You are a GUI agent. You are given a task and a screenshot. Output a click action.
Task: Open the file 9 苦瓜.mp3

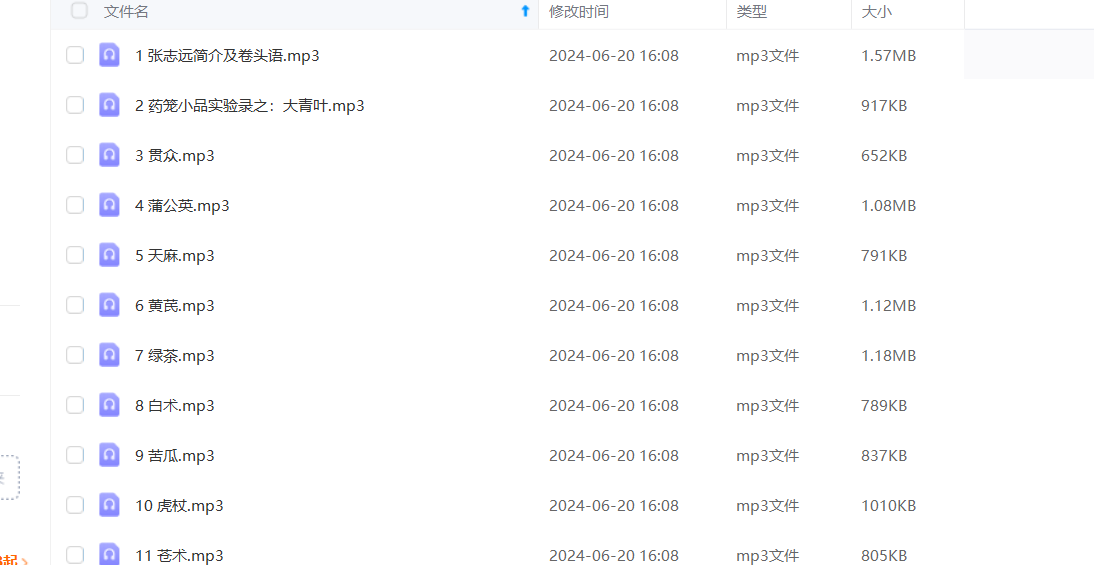click(175, 455)
